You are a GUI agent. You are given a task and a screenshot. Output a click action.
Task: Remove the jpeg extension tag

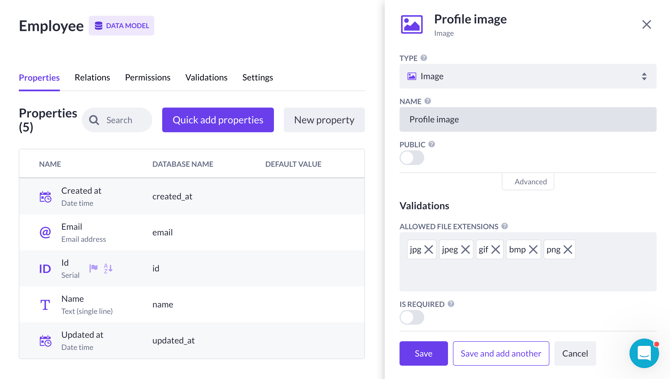[465, 250]
